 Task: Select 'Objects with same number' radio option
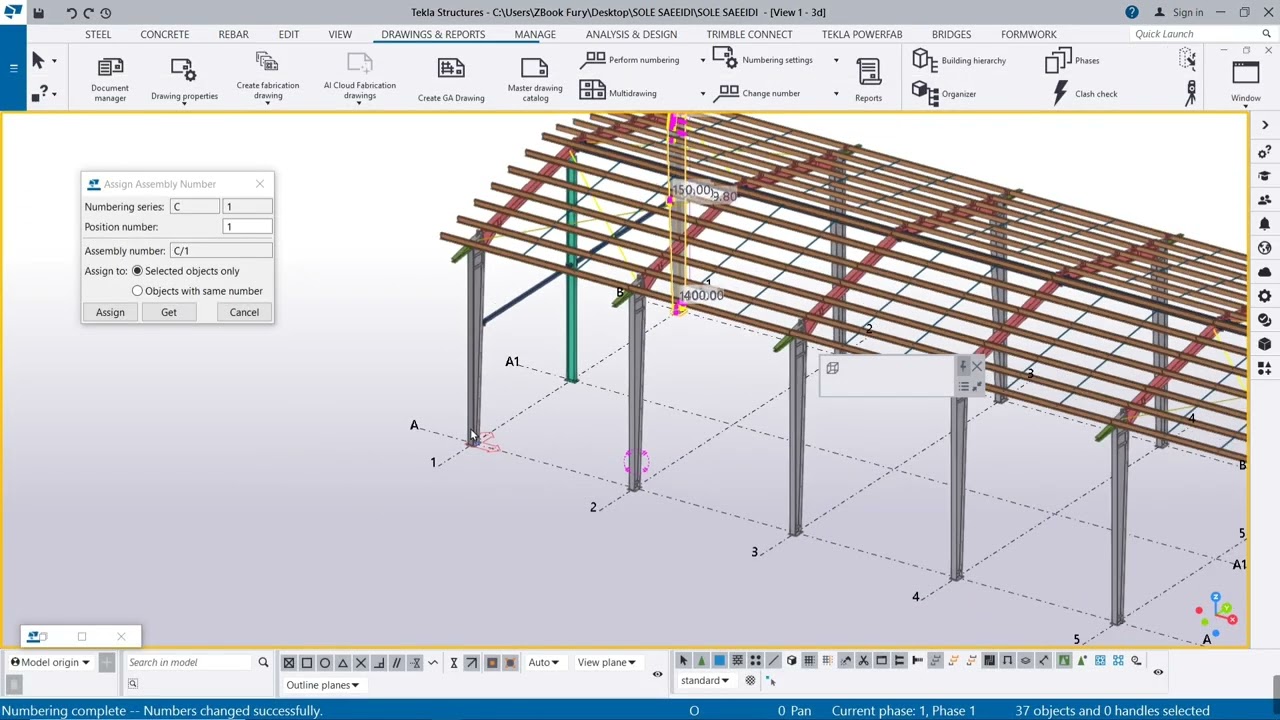click(138, 291)
